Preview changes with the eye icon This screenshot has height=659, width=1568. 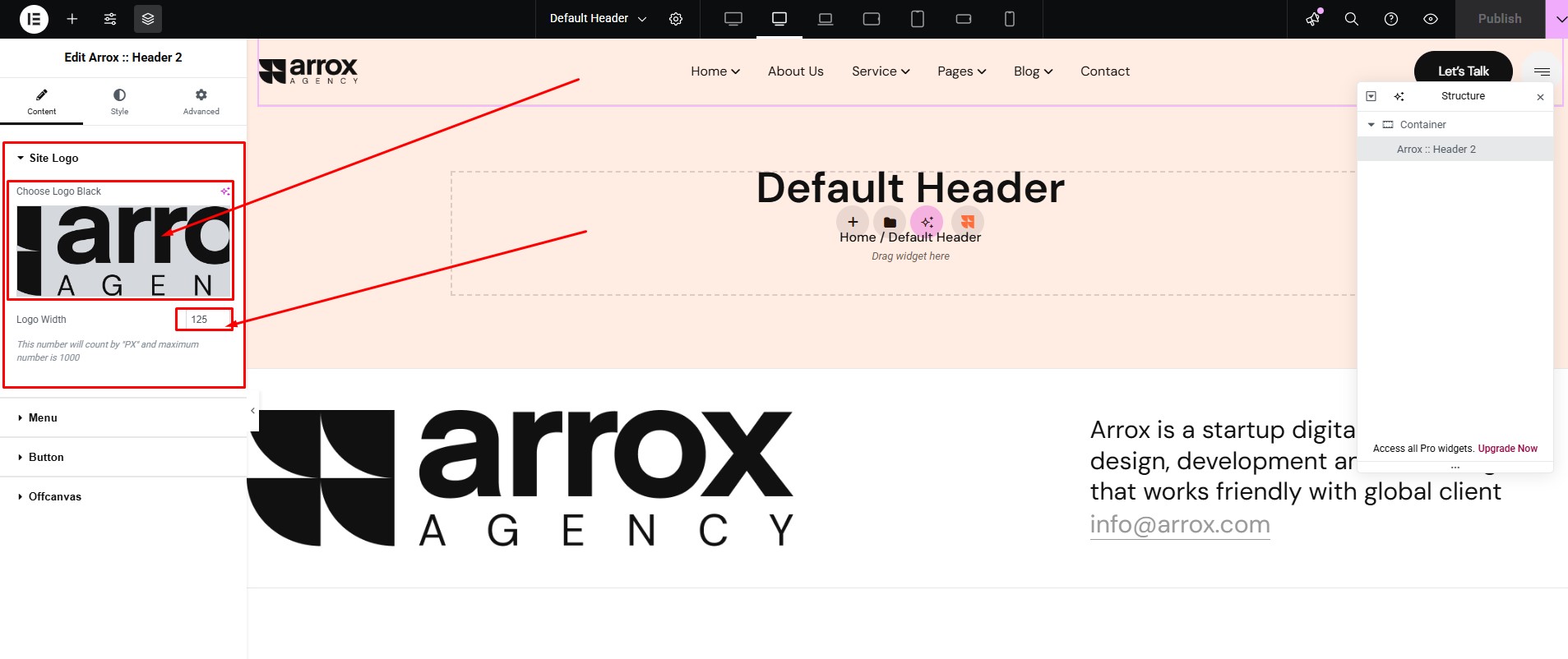coord(1431,18)
